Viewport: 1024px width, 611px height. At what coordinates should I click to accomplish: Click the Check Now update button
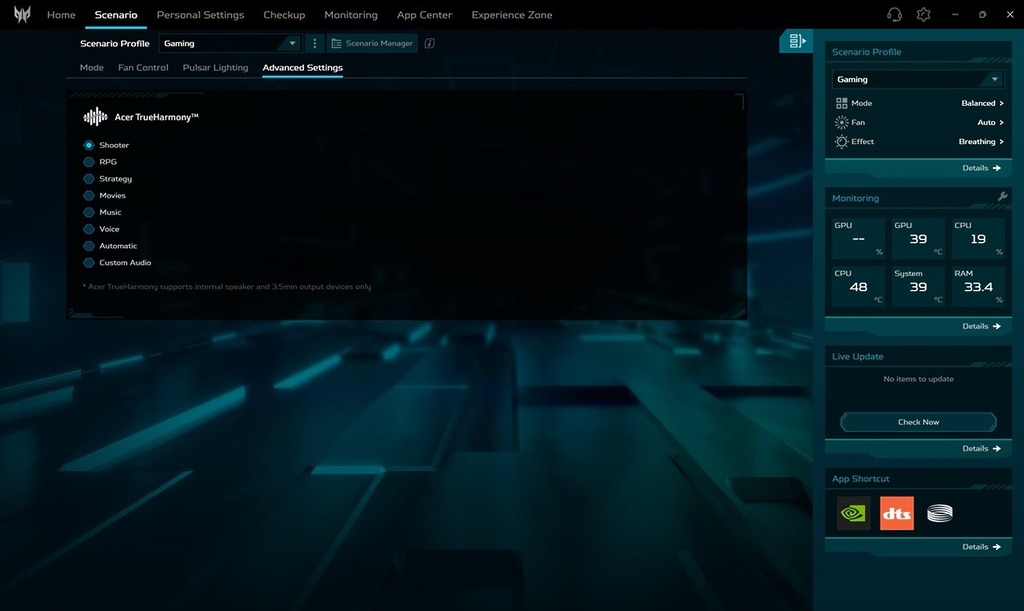pyautogui.click(x=918, y=422)
